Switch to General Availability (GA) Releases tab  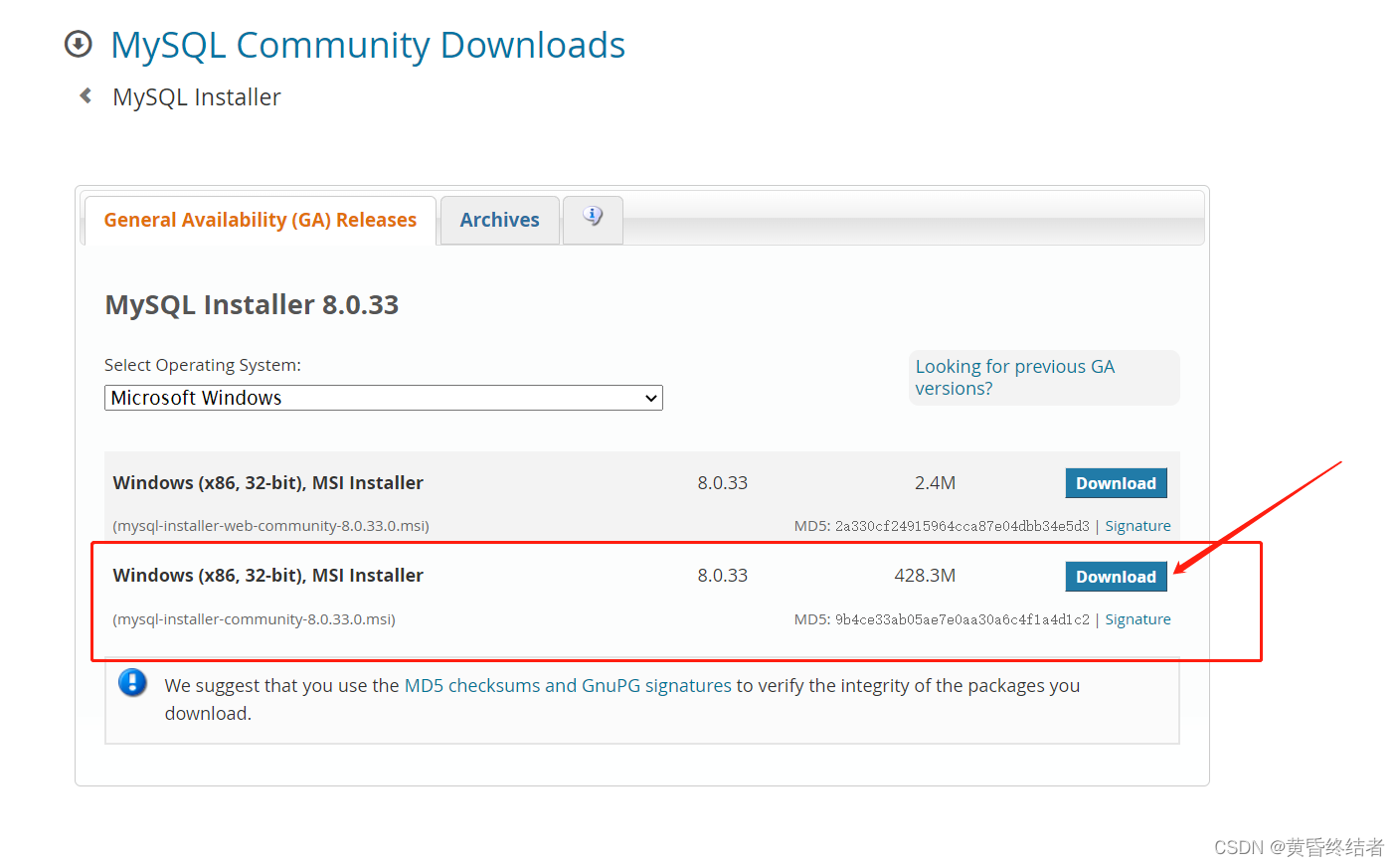[261, 220]
